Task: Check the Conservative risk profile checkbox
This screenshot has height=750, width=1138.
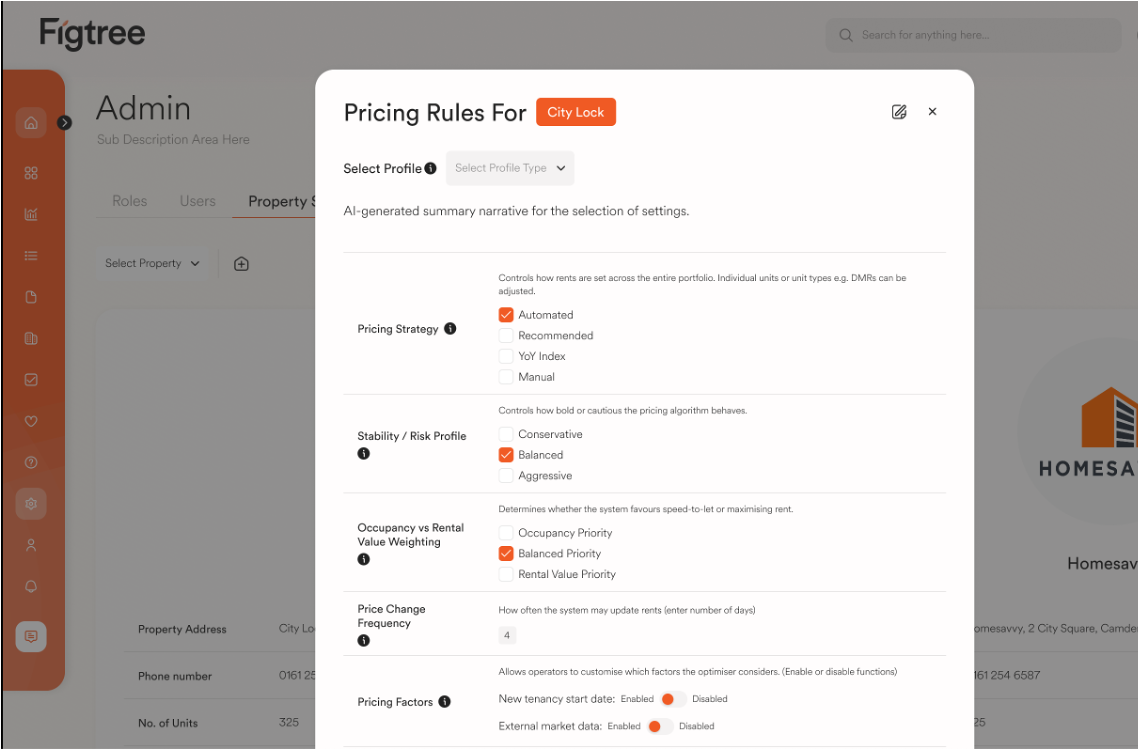Action: pos(506,434)
